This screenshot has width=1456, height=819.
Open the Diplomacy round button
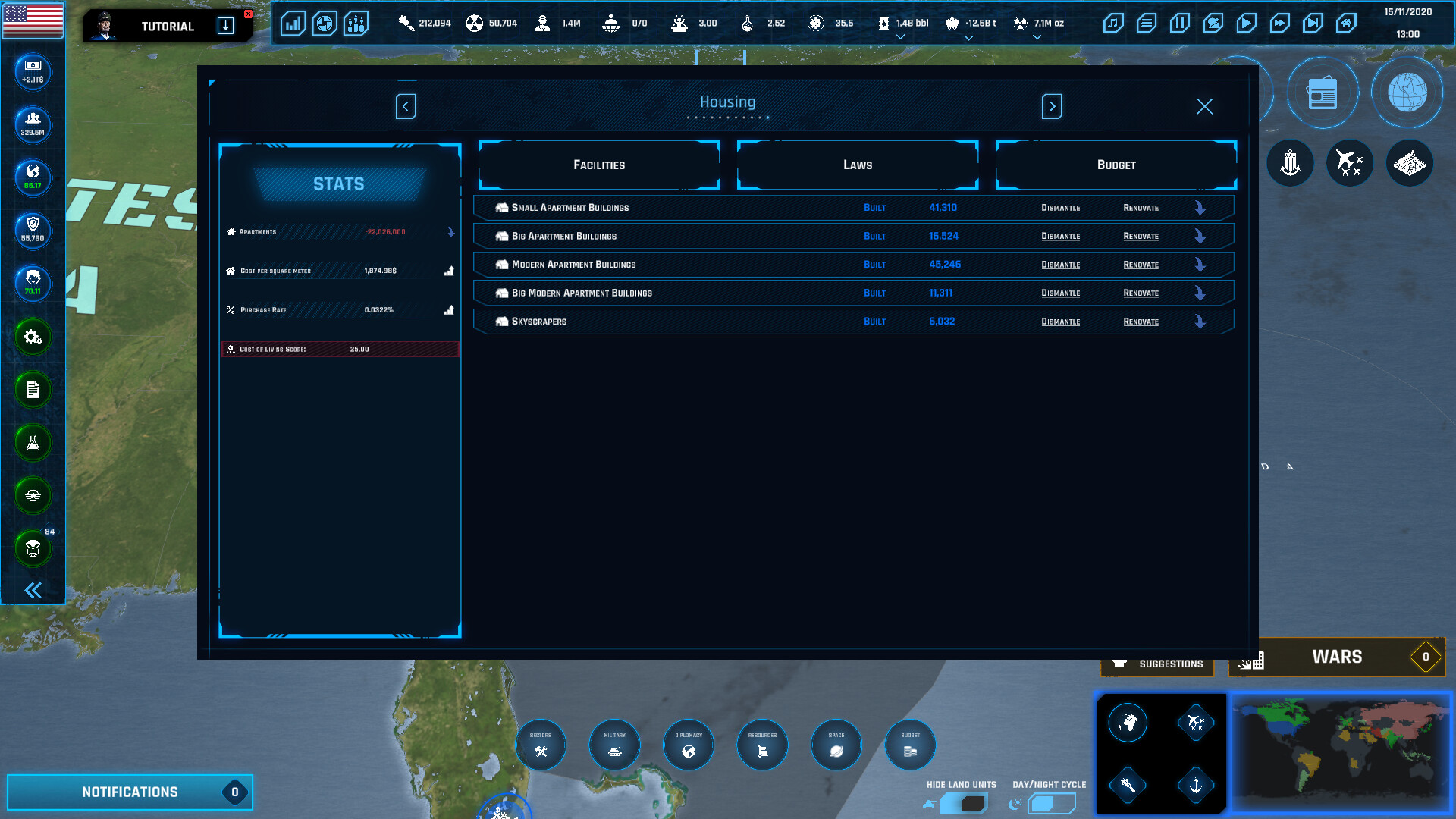pos(689,745)
